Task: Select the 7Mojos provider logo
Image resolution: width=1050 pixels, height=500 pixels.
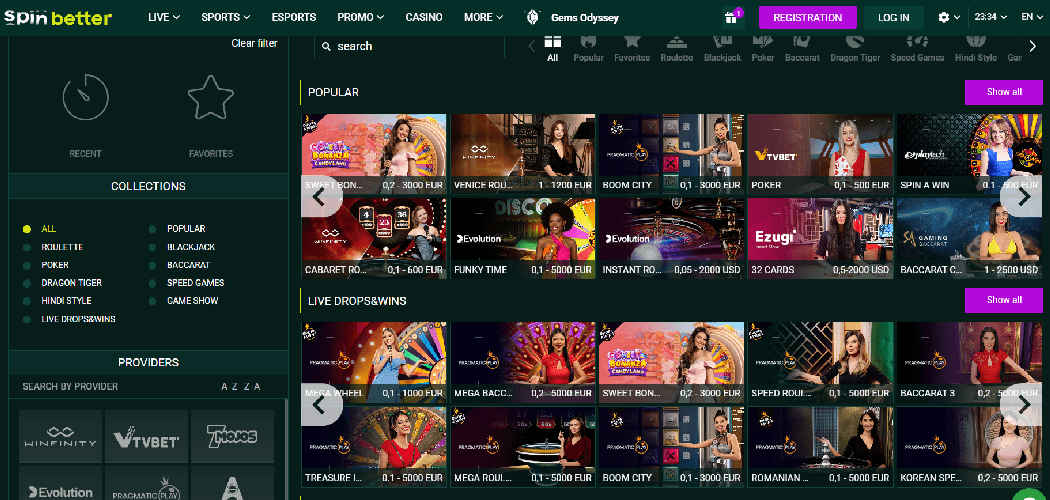Action: pyautogui.click(x=232, y=437)
